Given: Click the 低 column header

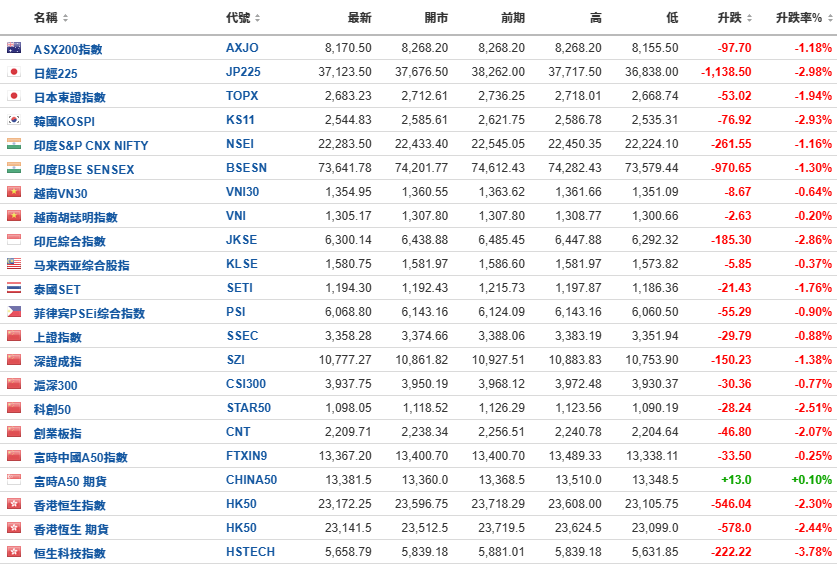Looking at the screenshot, I should (x=673, y=18).
